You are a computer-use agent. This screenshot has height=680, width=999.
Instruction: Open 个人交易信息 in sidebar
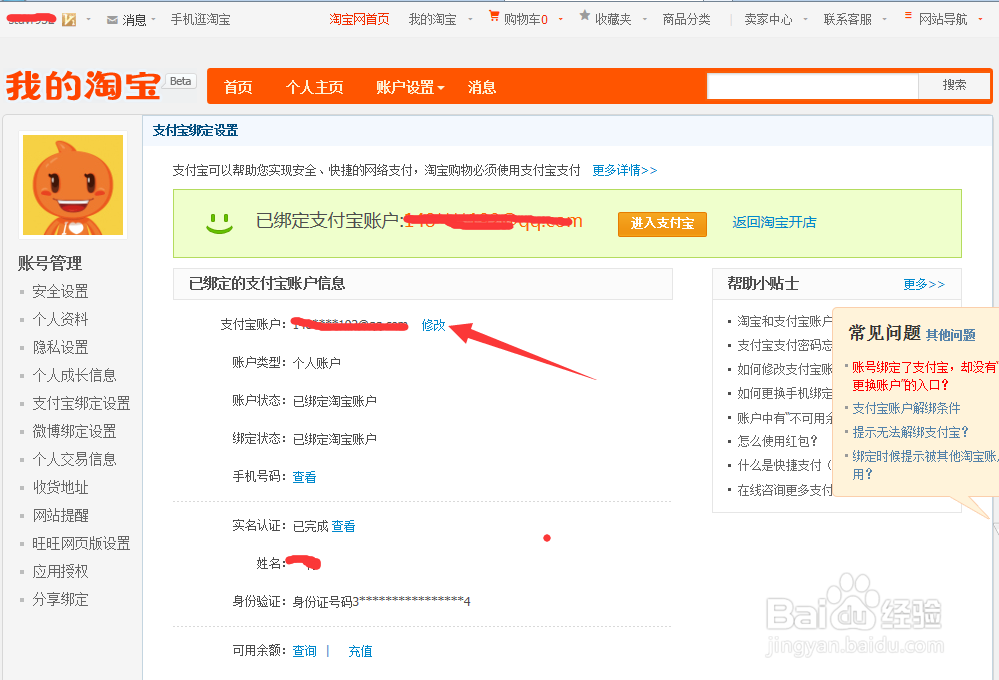coord(75,459)
